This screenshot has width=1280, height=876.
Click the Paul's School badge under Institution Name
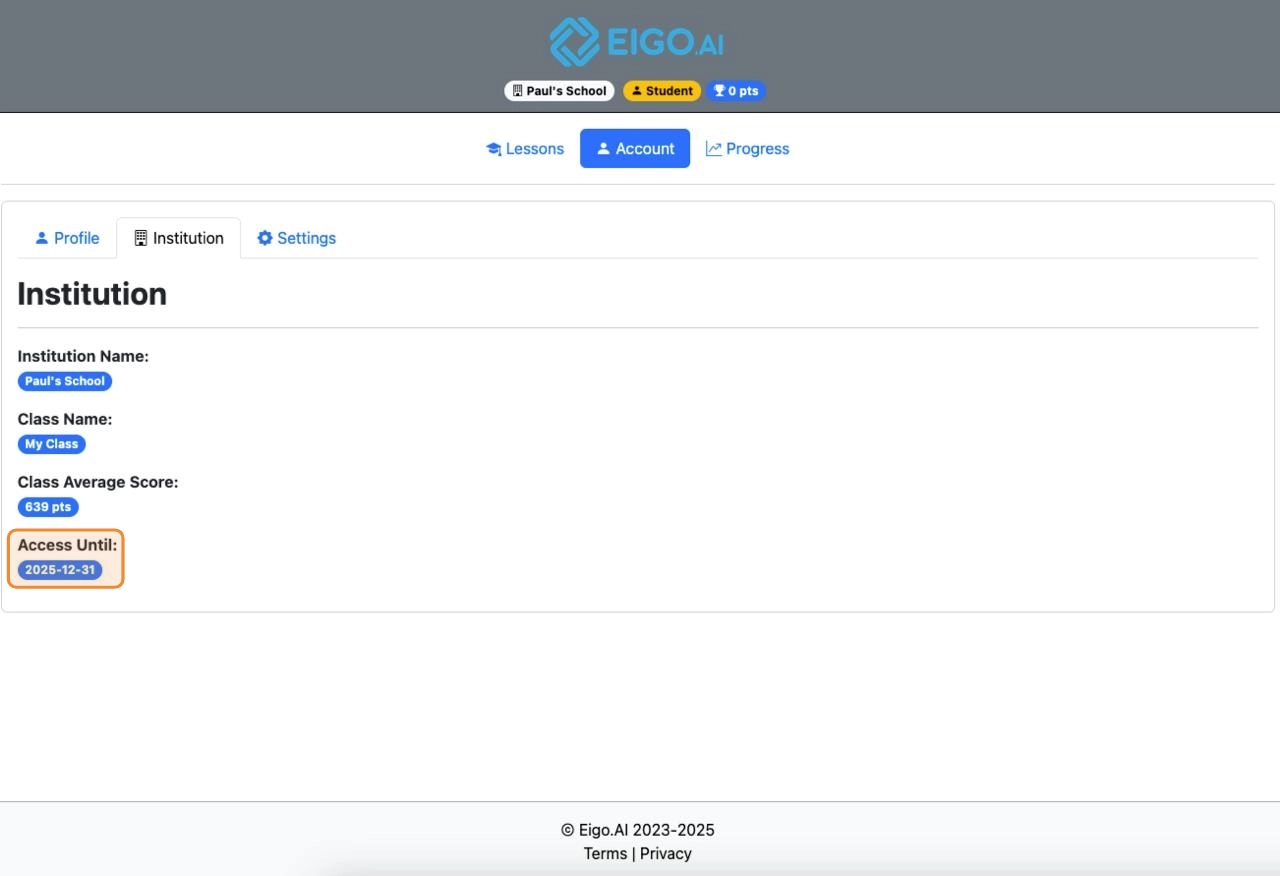click(65, 381)
